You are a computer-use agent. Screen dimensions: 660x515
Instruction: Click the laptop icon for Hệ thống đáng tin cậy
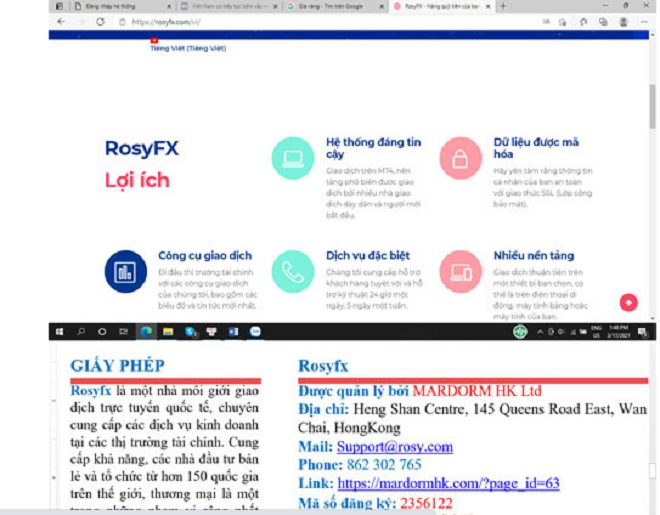(x=293, y=158)
